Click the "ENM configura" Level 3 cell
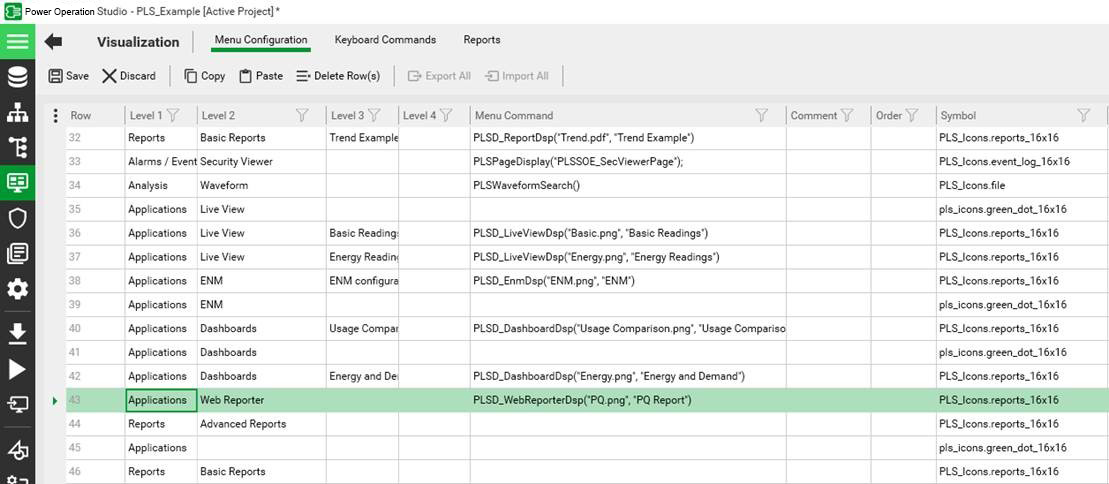 (363, 281)
